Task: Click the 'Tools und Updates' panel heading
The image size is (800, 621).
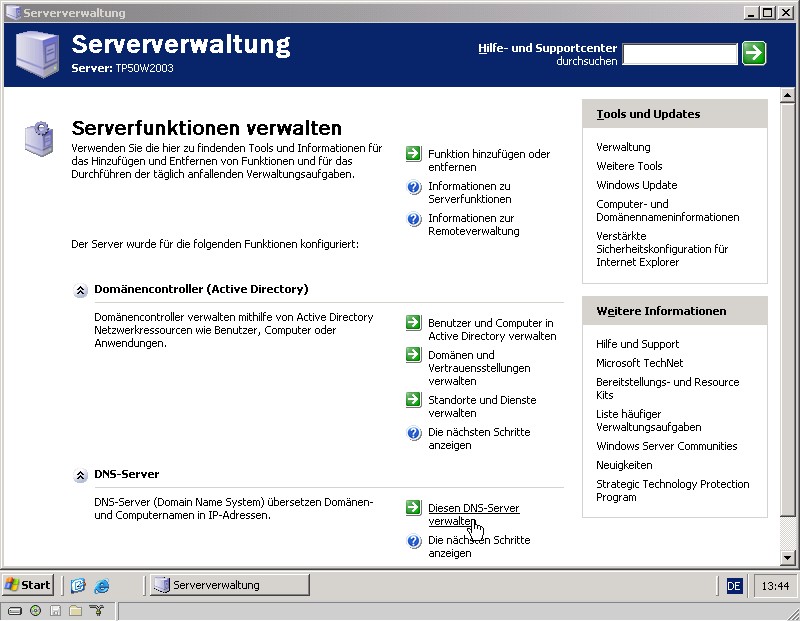Action: point(648,114)
